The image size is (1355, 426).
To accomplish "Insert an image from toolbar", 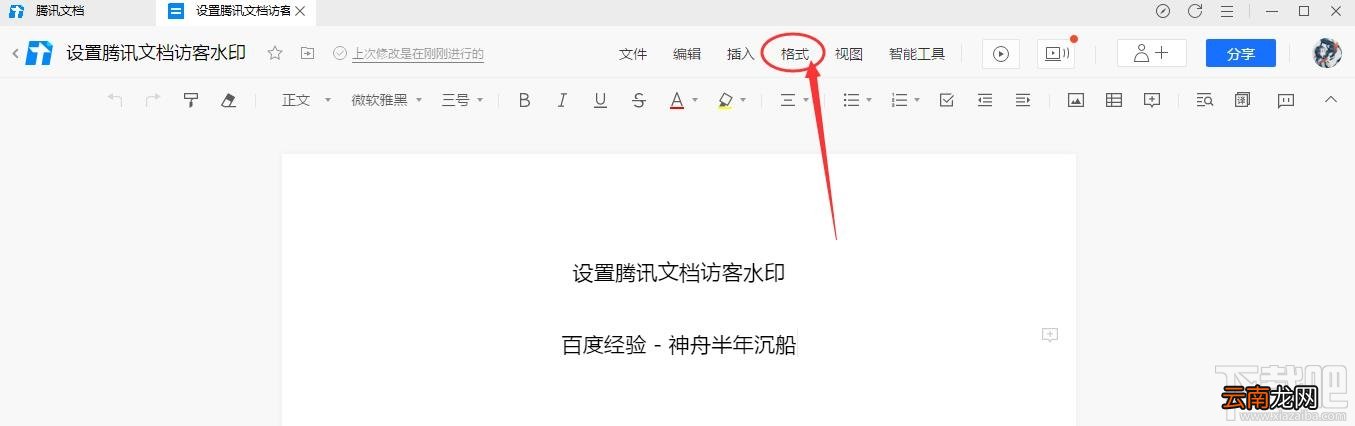I will pyautogui.click(x=1076, y=100).
